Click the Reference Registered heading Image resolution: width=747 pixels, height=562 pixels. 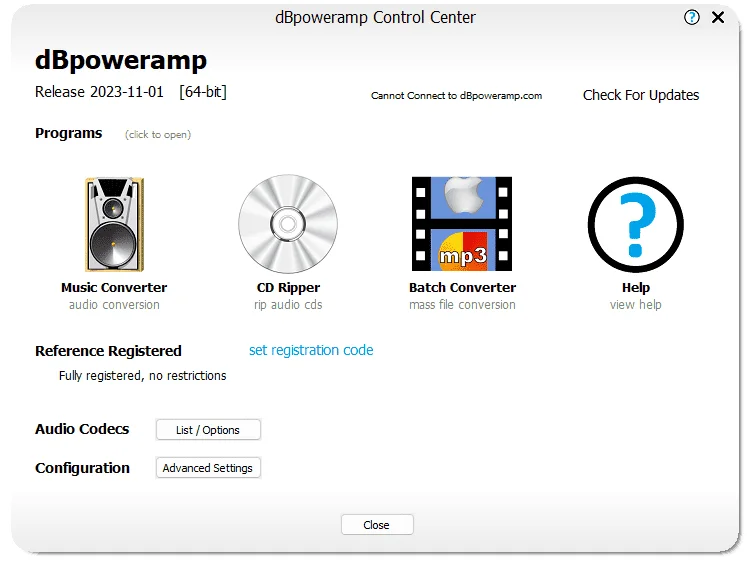pyautogui.click(x=108, y=351)
